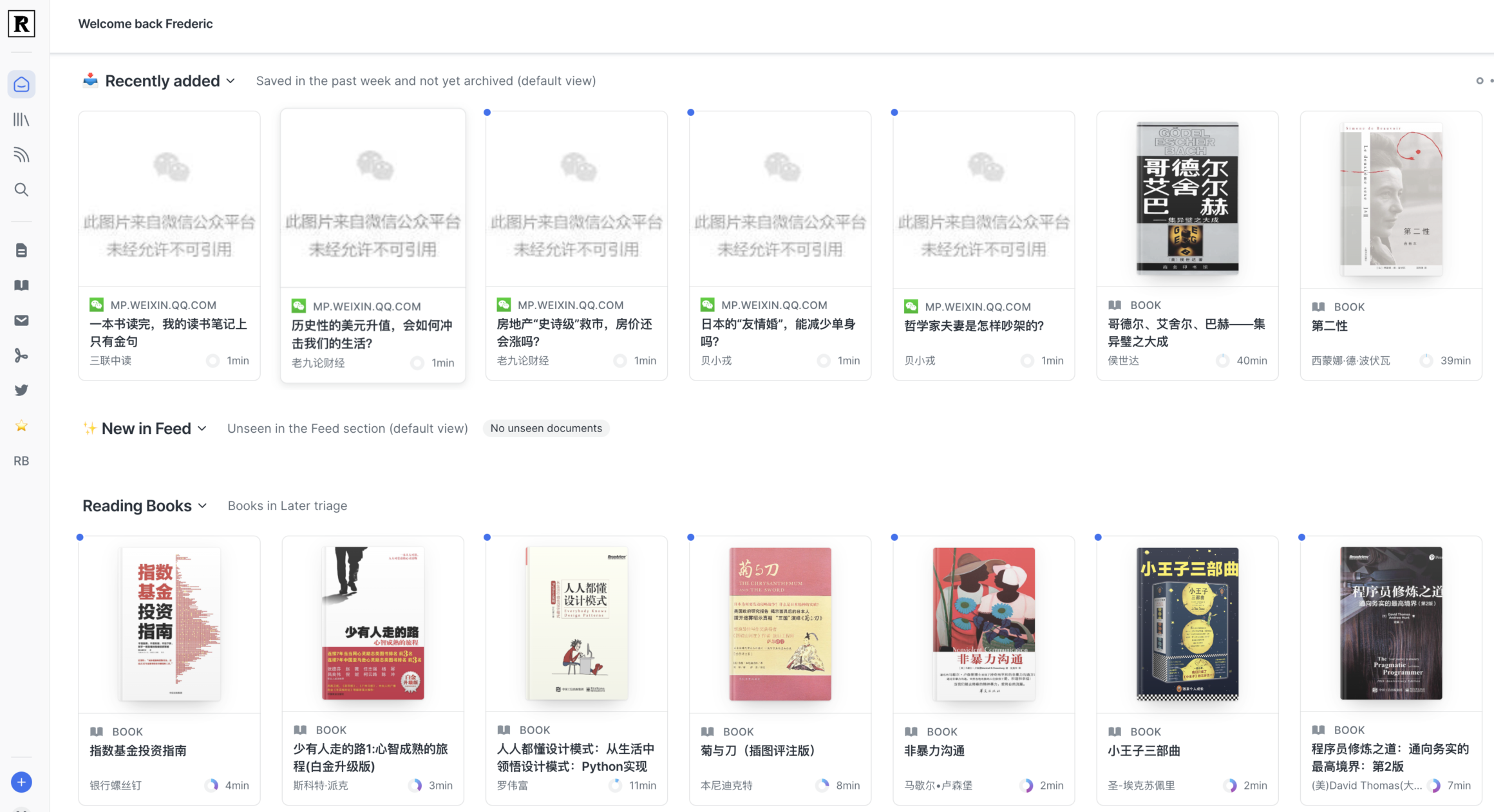Click the No unseen documents label
The image size is (1494, 812).
pyautogui.click(x=545, y=428)
